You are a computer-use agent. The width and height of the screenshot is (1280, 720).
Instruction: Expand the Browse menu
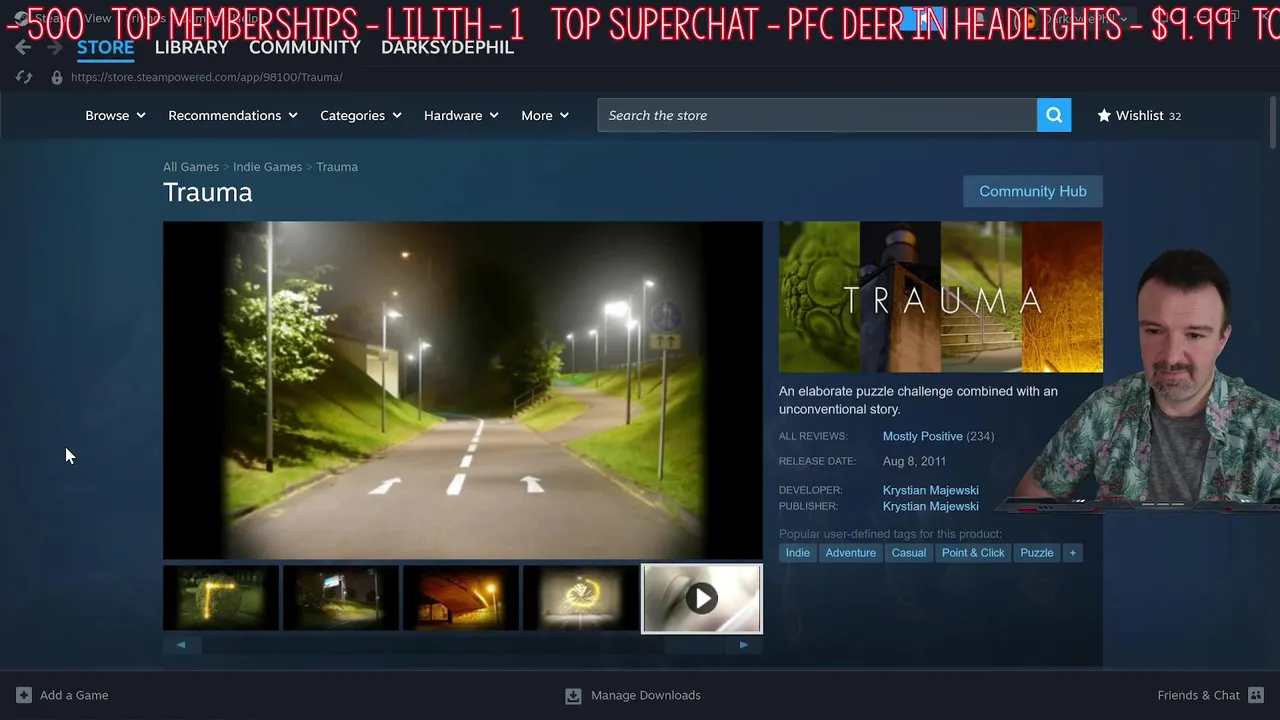point(115,115)
